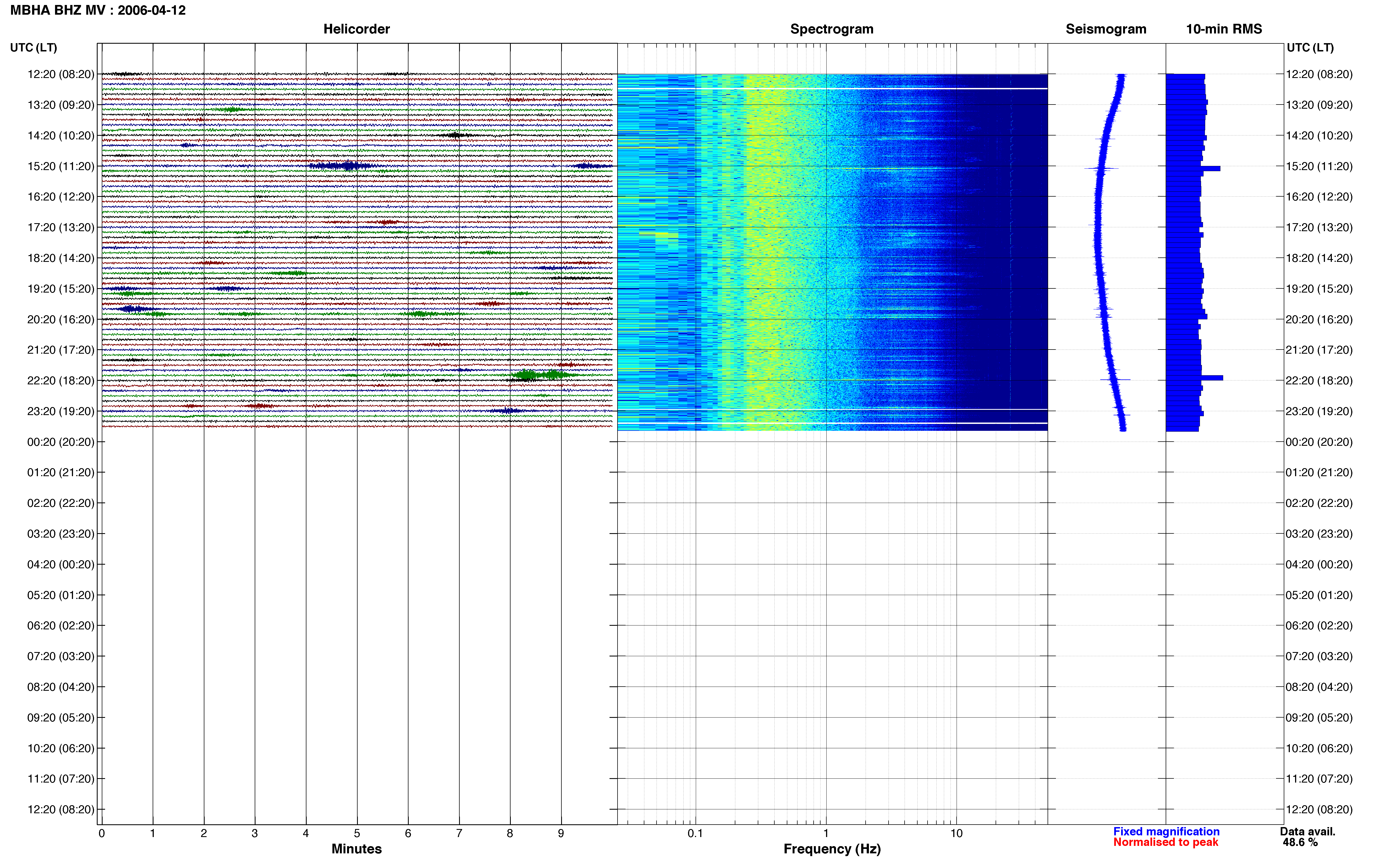Click the Fixed magnification blue legend text
1388x868 pixels.
[1166, 831]
